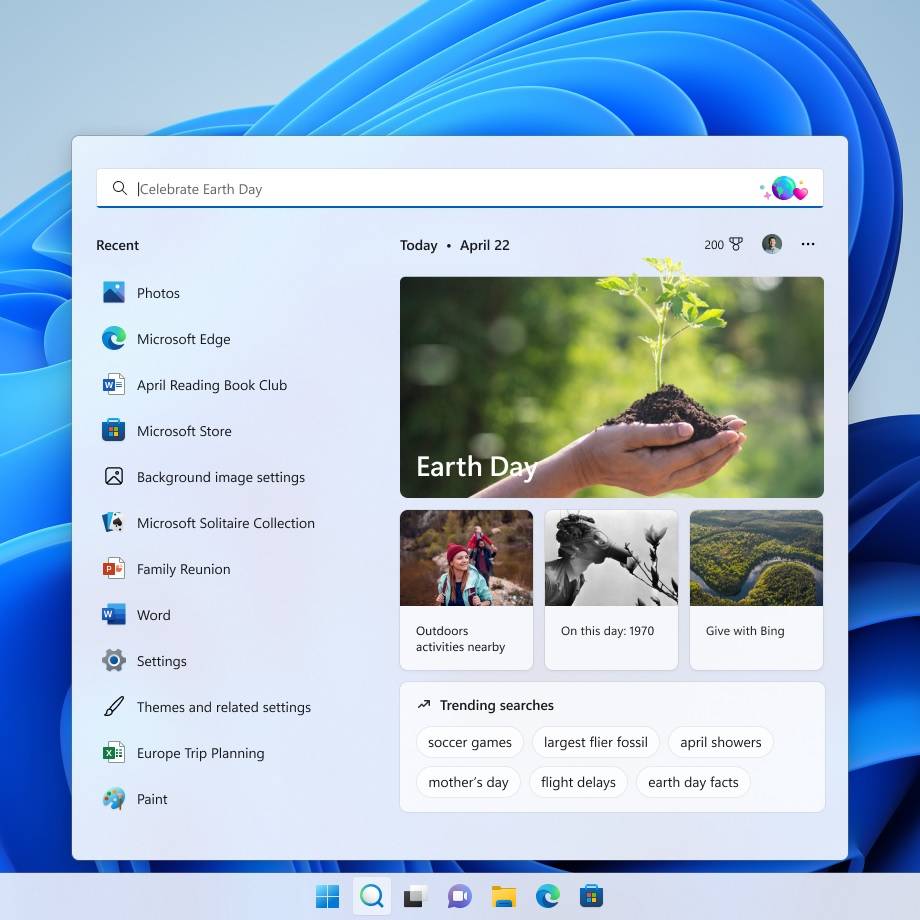
Task: Open Settings from the Recent list
Action: pos(161,661)
